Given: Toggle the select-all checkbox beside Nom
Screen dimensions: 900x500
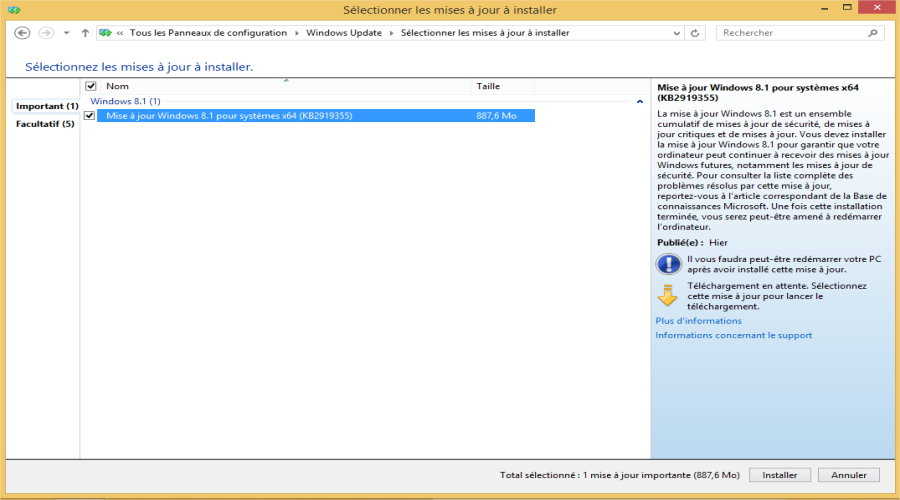Looking at the screenshot, I should coord(91,86).
